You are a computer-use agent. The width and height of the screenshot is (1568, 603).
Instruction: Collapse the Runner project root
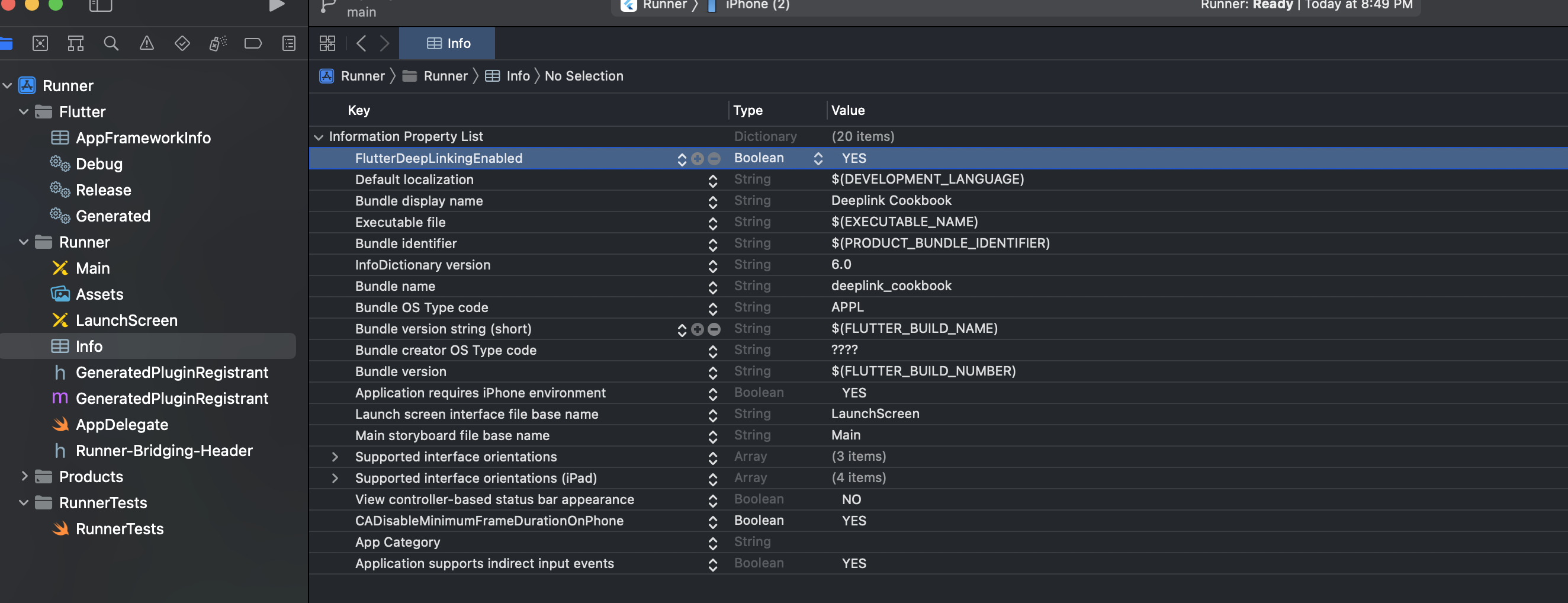point(8,86)
